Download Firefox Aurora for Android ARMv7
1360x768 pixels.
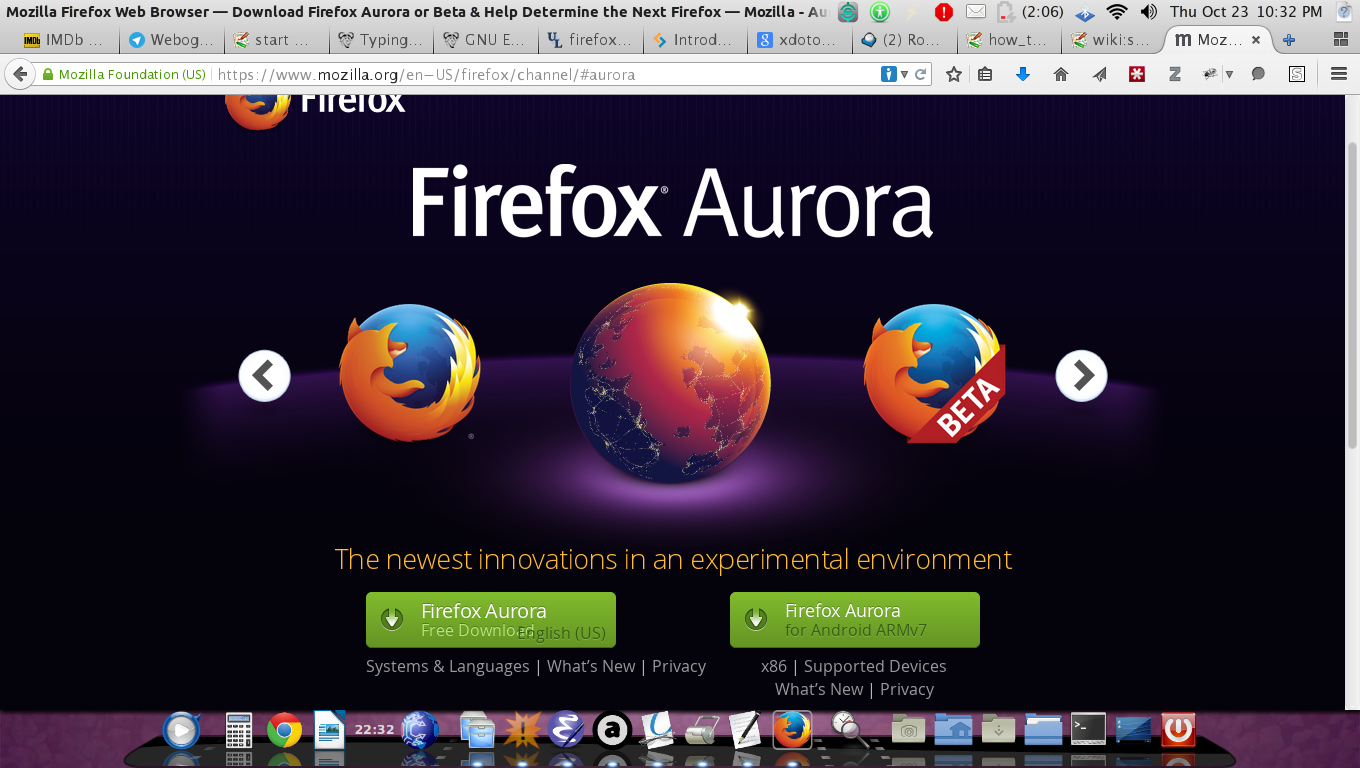click(855, 620)
